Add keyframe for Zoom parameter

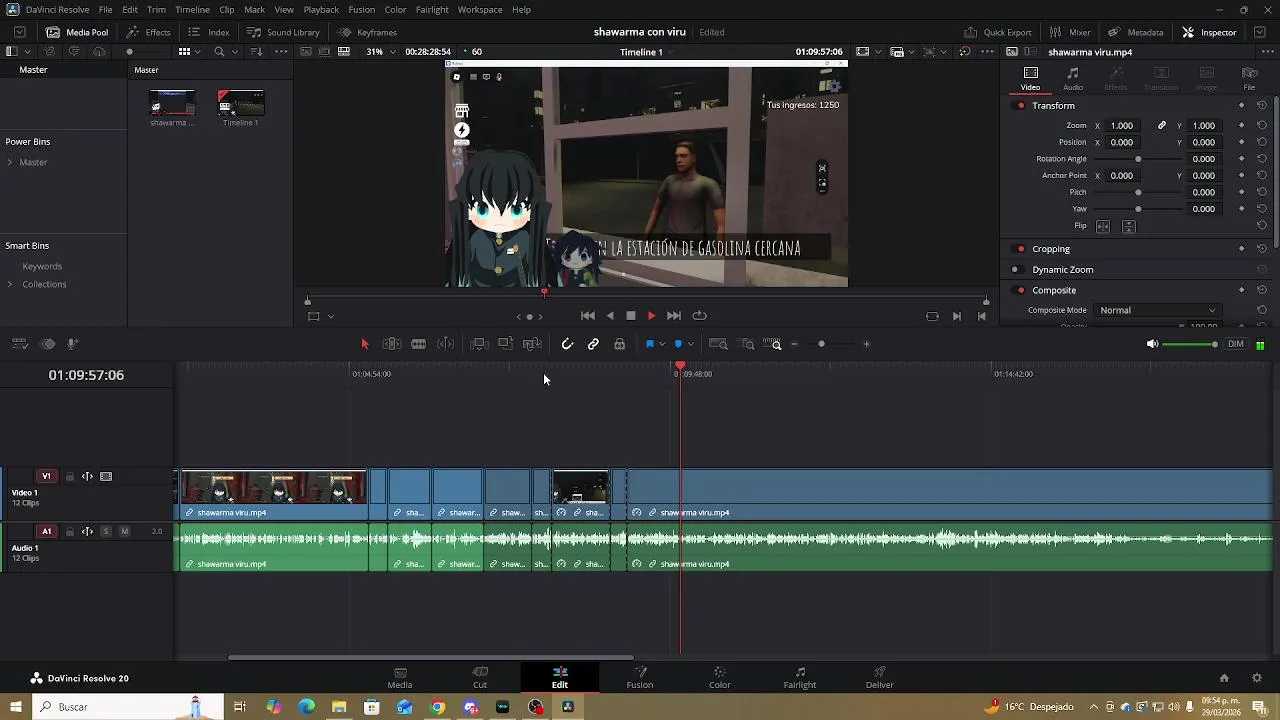[1241, 126]
